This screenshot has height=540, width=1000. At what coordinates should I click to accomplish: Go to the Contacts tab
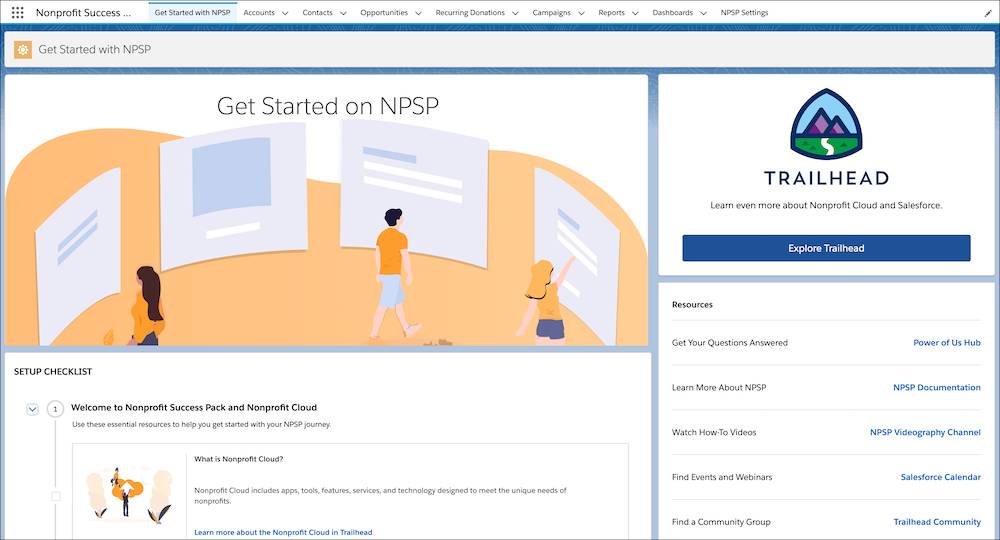[318, 12]
